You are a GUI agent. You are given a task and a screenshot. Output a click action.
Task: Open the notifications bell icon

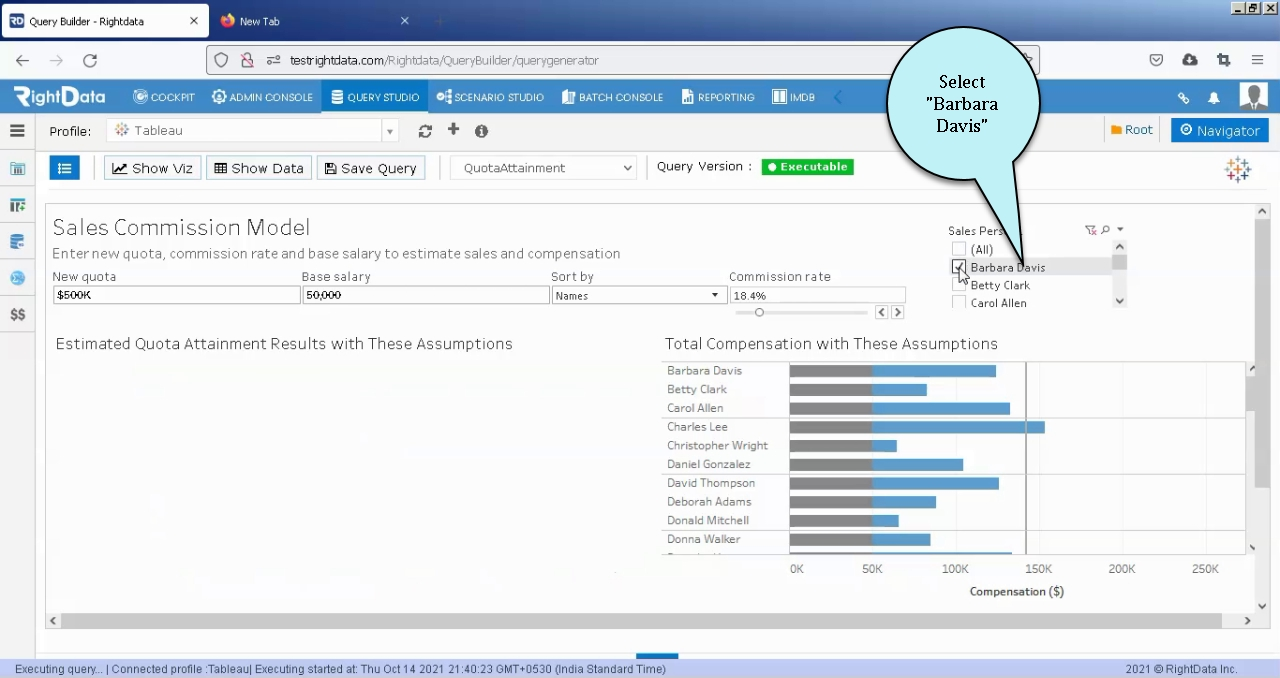(1214, 98)
